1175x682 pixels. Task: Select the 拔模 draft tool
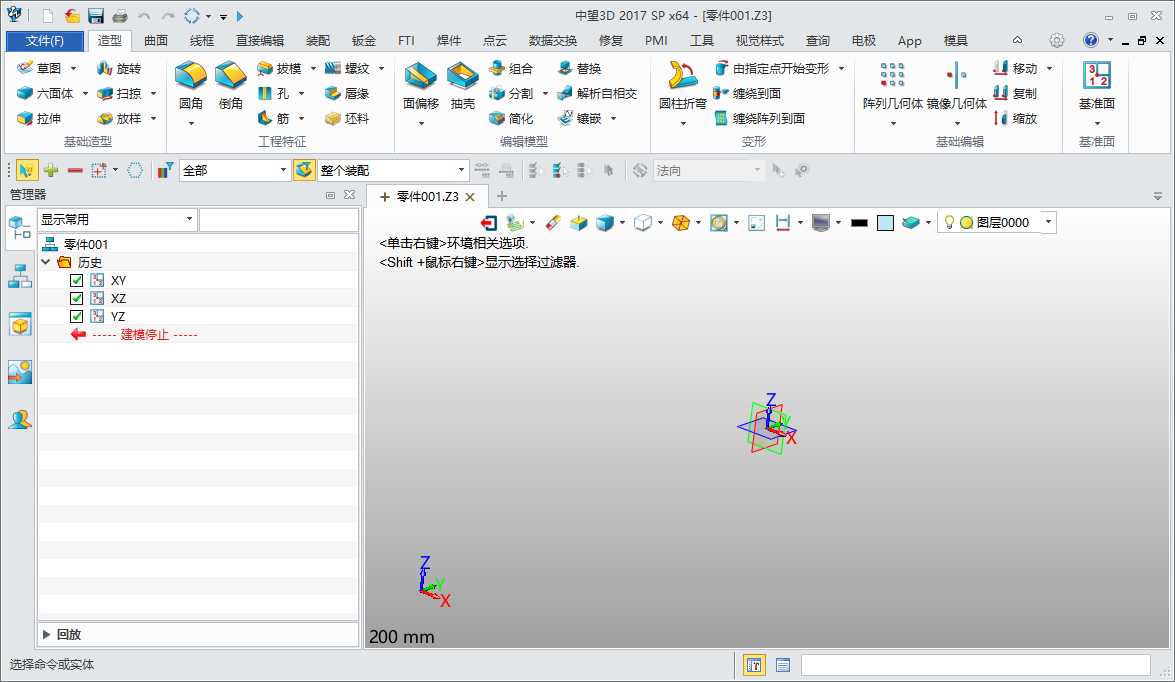pos(279,68)
